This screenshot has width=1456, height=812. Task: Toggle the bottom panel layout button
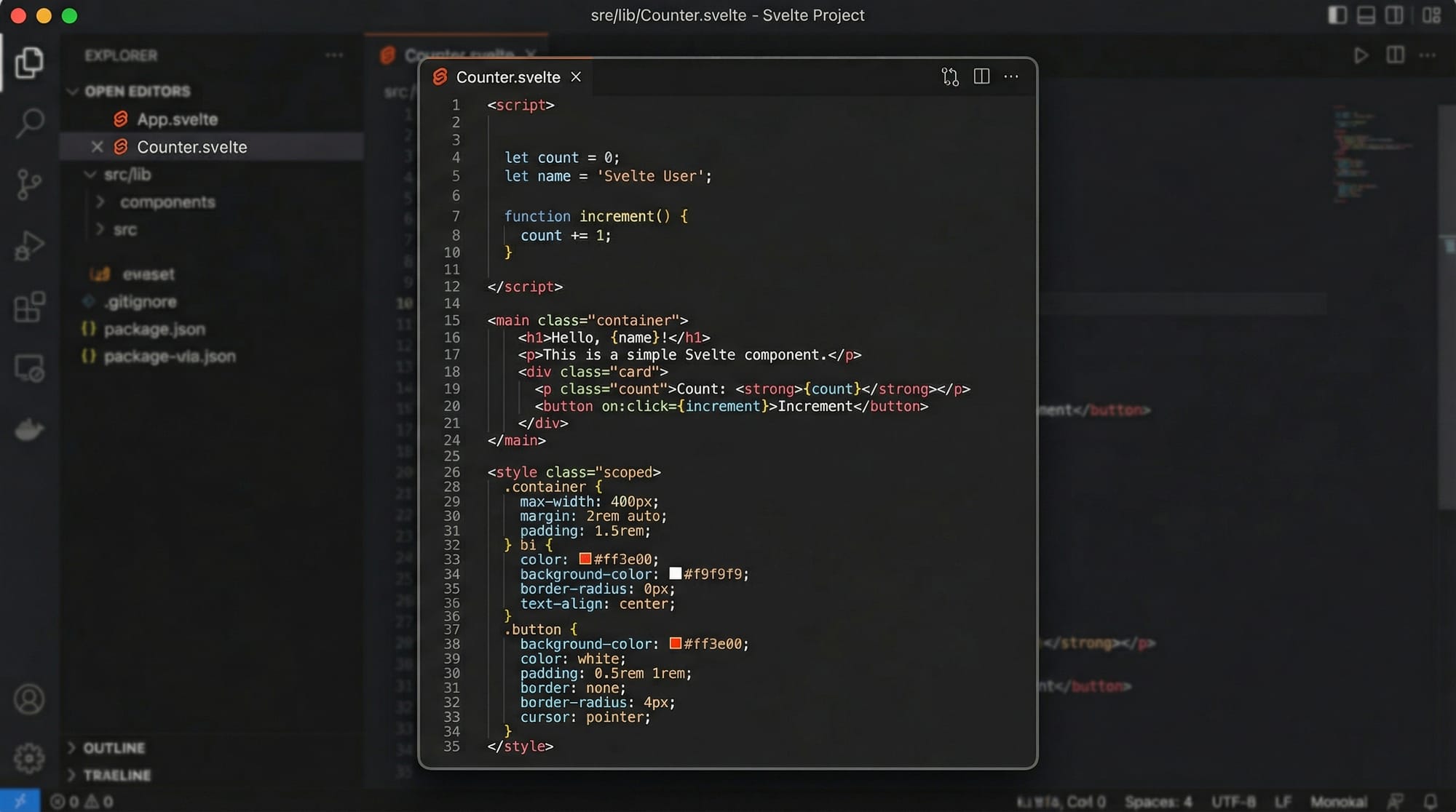point(1366,15)
